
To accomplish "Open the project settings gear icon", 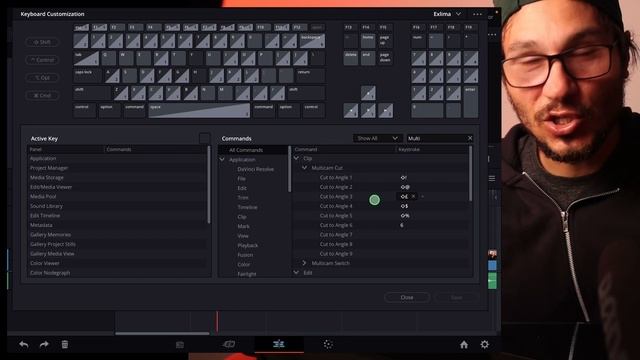I will click(484, 344).
